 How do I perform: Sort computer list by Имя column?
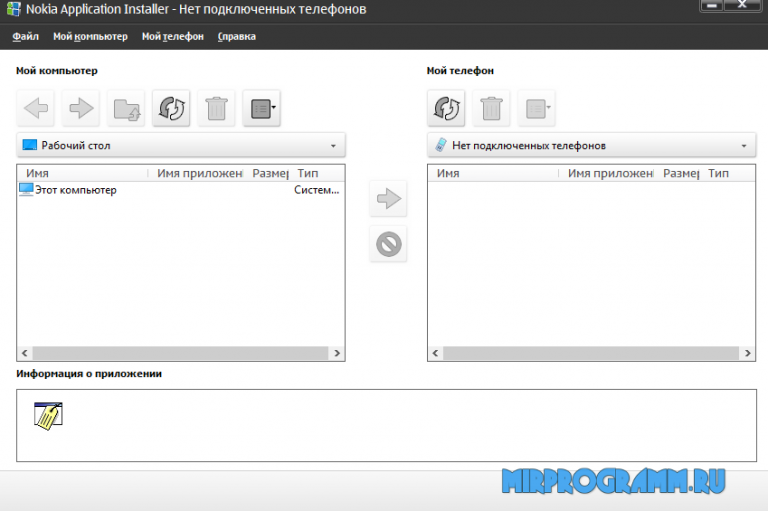(82, 173)
